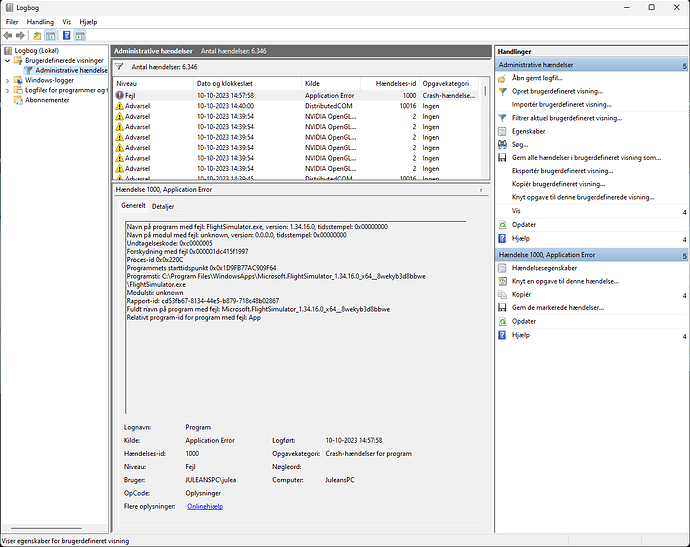Sort by the Hændelses-id column header
This screenshot has width=690, height=547.
389,83
